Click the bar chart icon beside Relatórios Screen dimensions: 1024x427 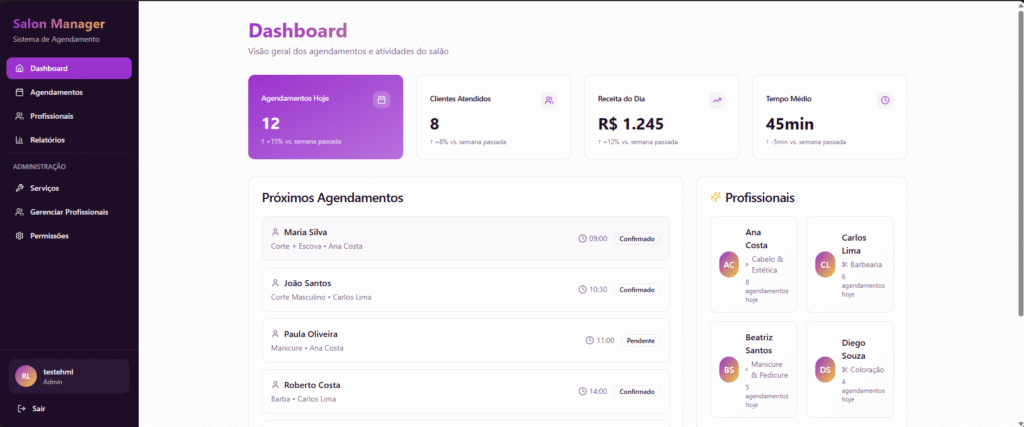tap(20, 140)
